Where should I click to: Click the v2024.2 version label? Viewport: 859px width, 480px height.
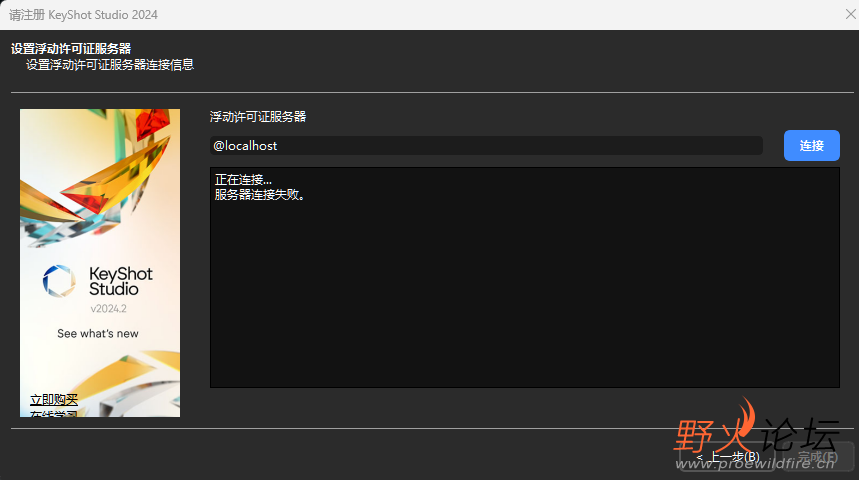tap(108, 308)
